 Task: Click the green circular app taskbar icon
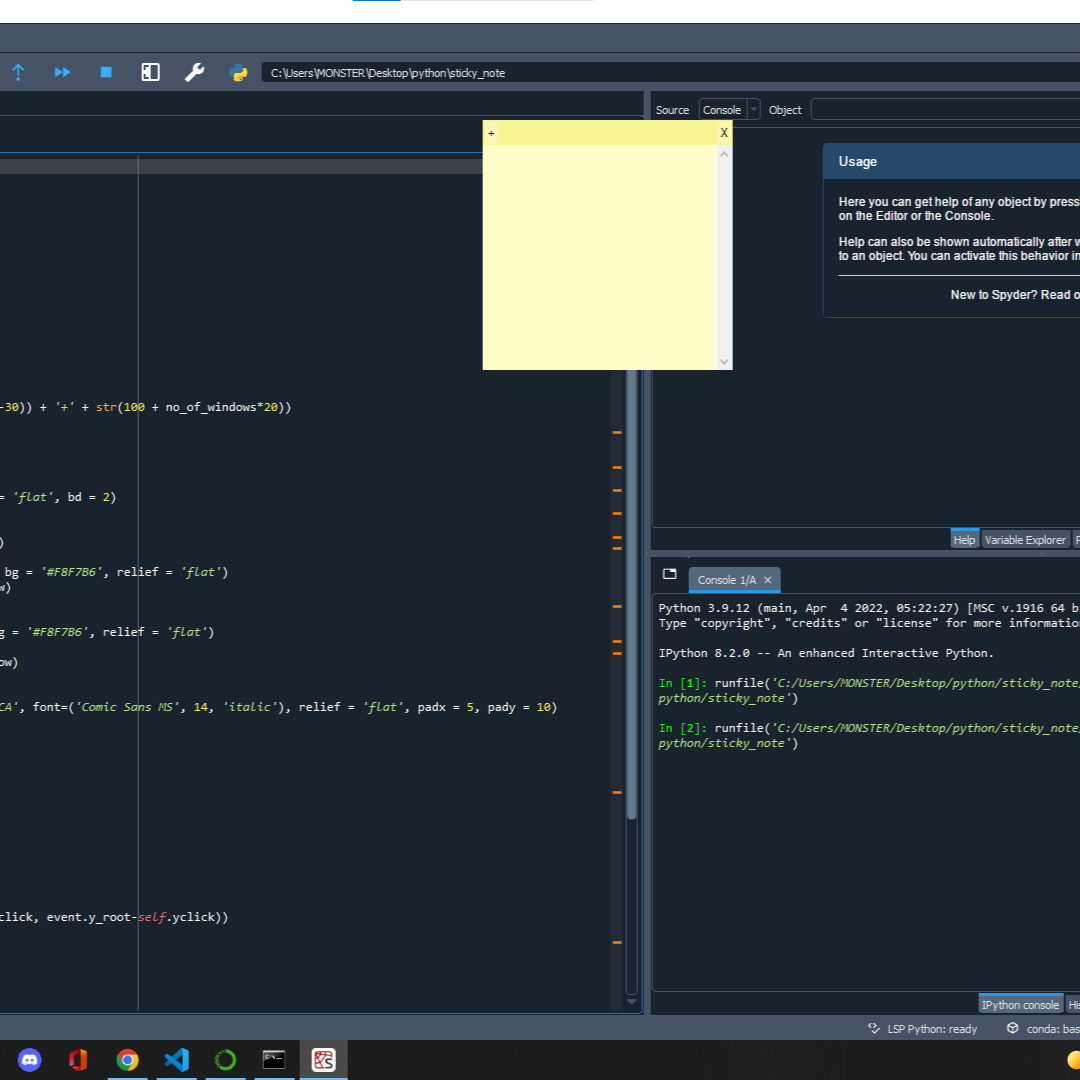coord(225,1059)
